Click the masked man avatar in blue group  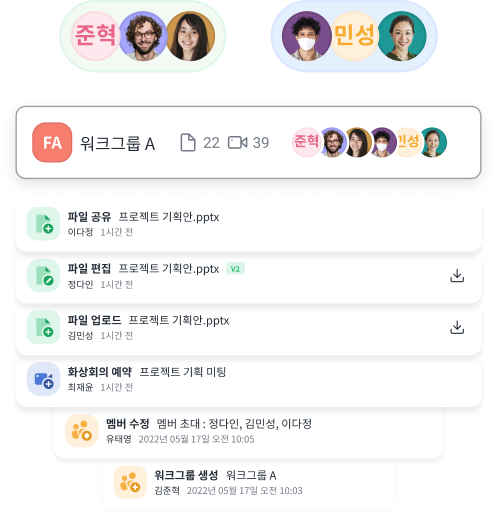307,36
